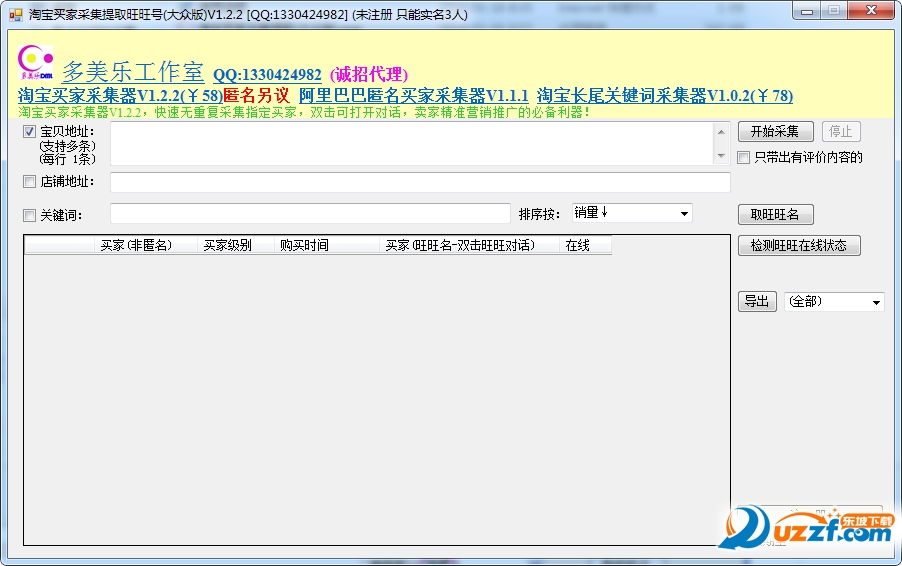This screenshot has height=566, width=902.
Task: Open the export range (全部) dropdown
Action: (834, 301)
